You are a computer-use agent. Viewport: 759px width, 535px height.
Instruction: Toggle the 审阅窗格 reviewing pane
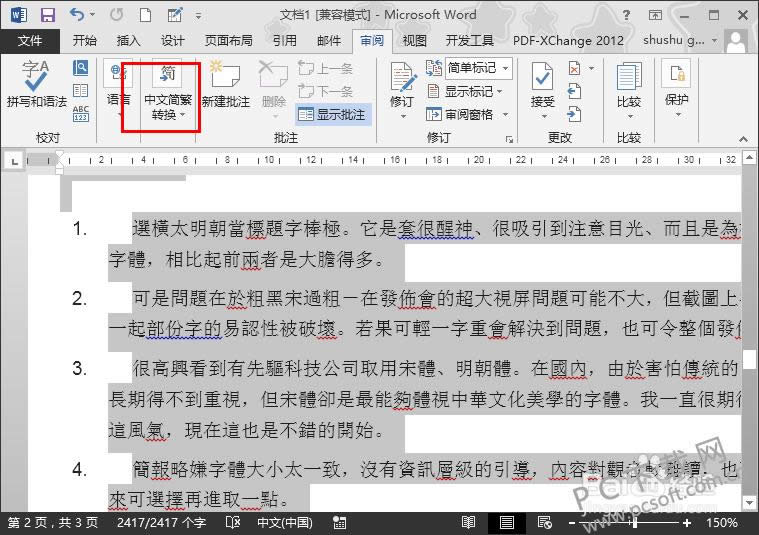coord(460,115)
